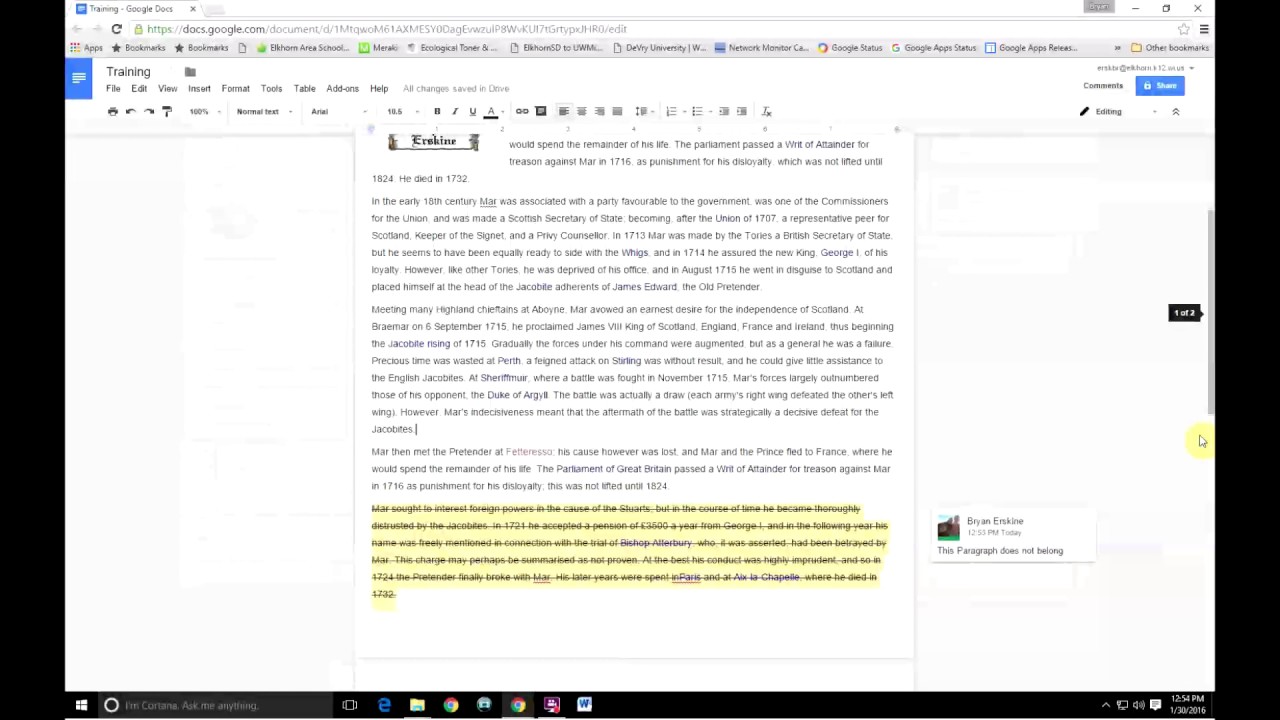
Task: Toggle italic formatting
Action: pos(455,111)
